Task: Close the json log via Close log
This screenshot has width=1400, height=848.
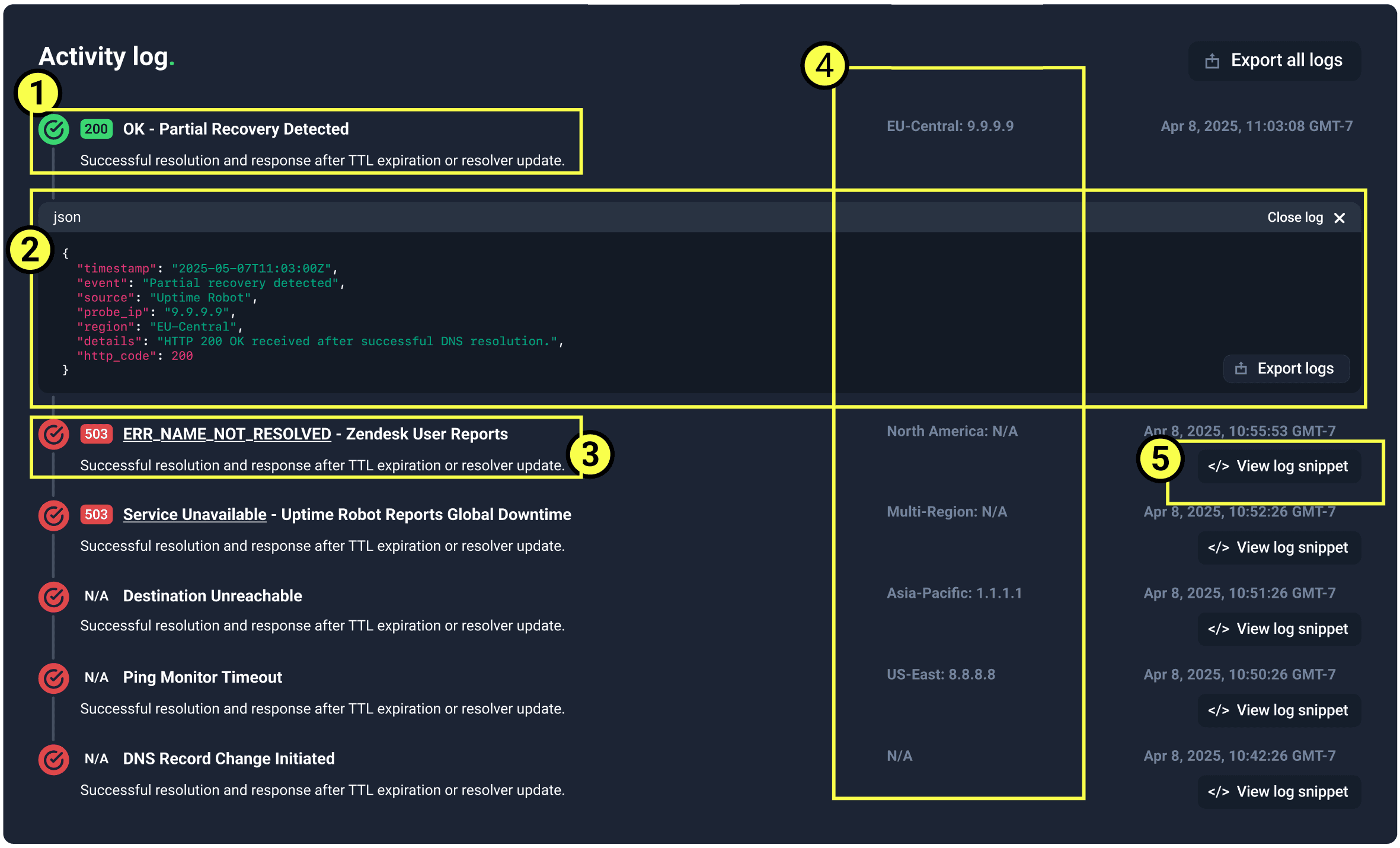Action: tap(1306, 218)
